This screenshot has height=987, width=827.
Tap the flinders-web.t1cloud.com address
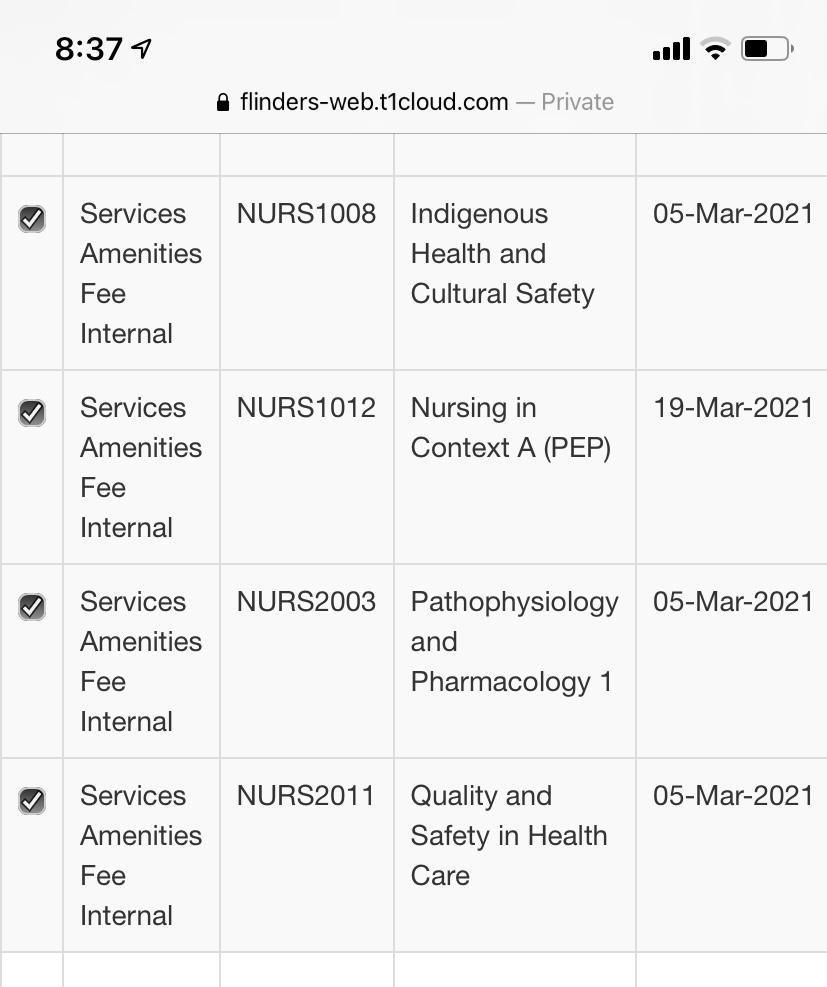point(374,102)
